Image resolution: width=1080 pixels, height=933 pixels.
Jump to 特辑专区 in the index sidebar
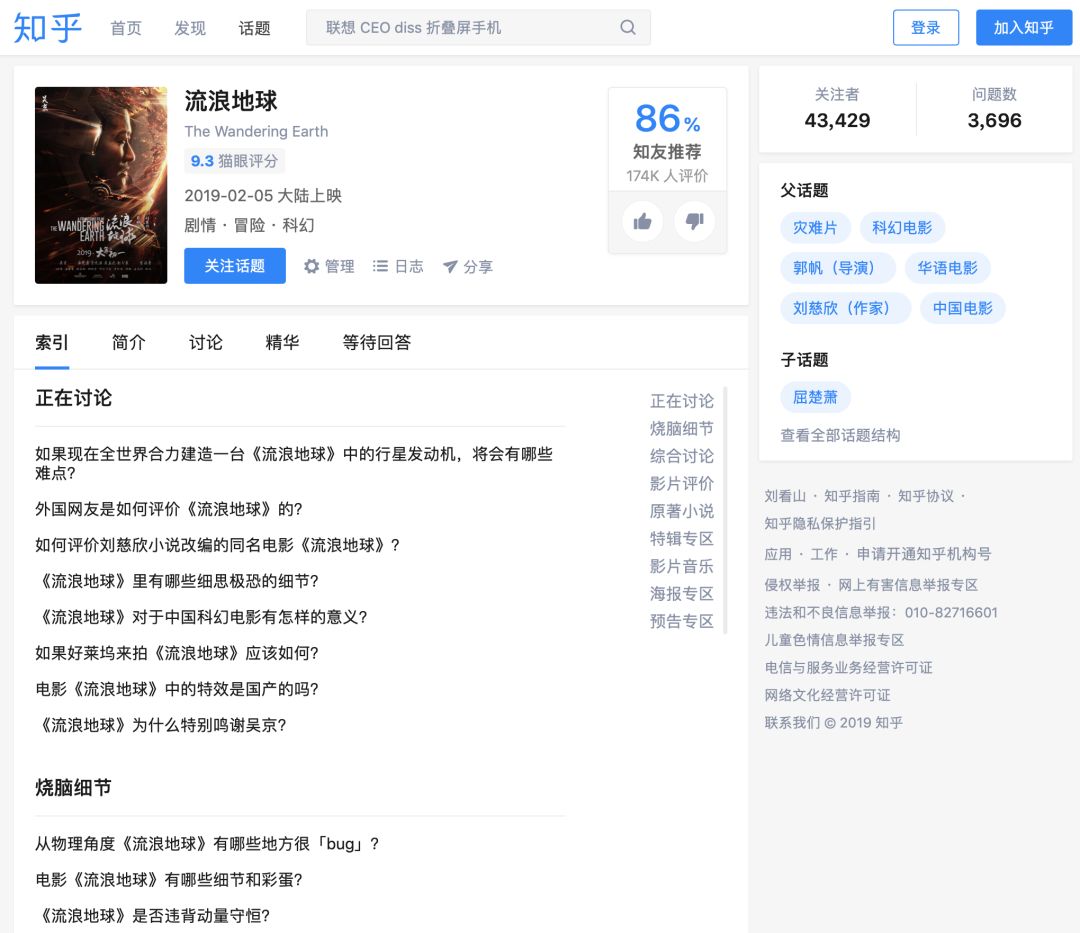click(682, 538)
